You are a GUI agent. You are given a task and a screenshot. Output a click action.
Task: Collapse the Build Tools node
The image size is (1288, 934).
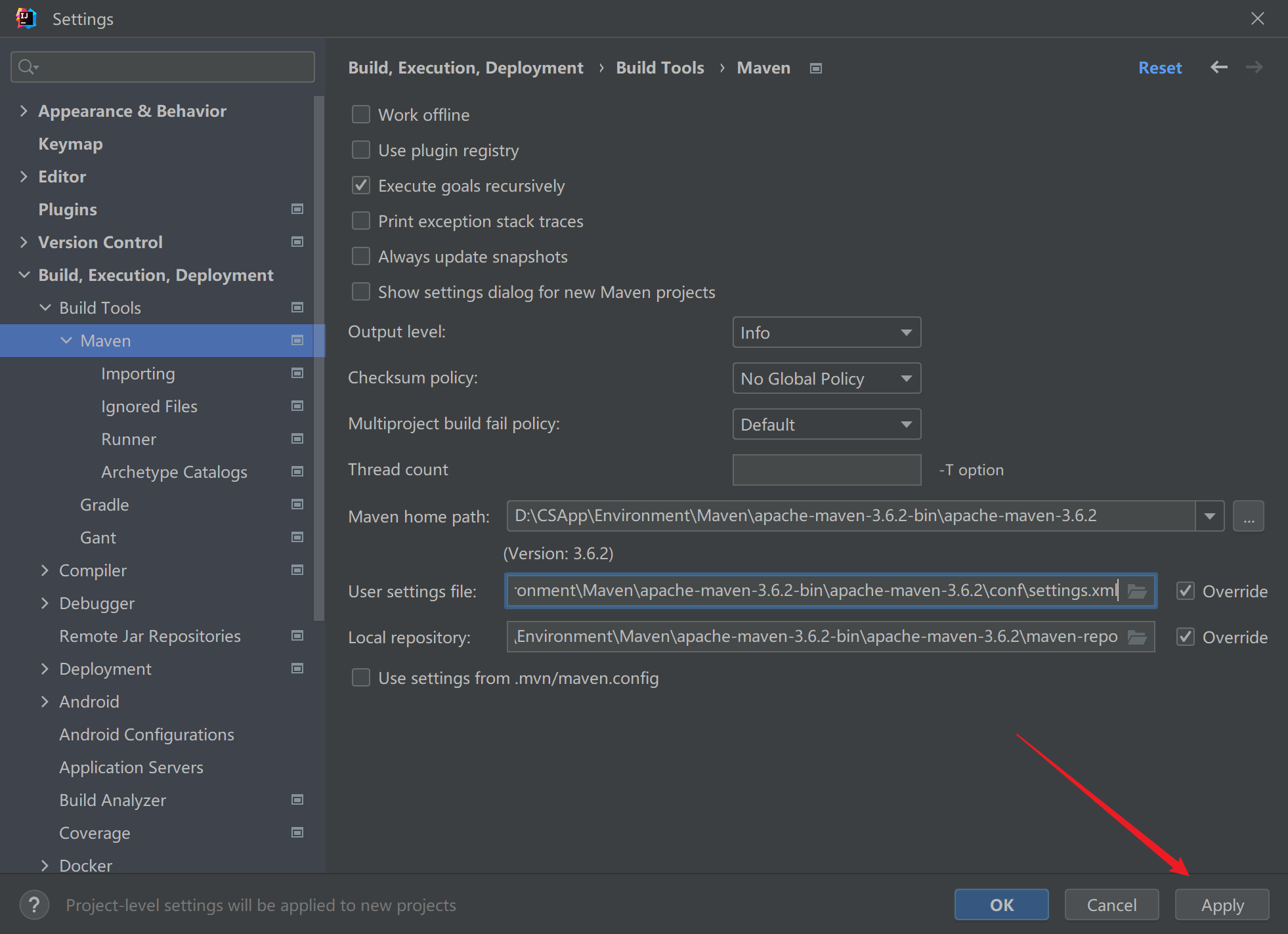[45, 308]
